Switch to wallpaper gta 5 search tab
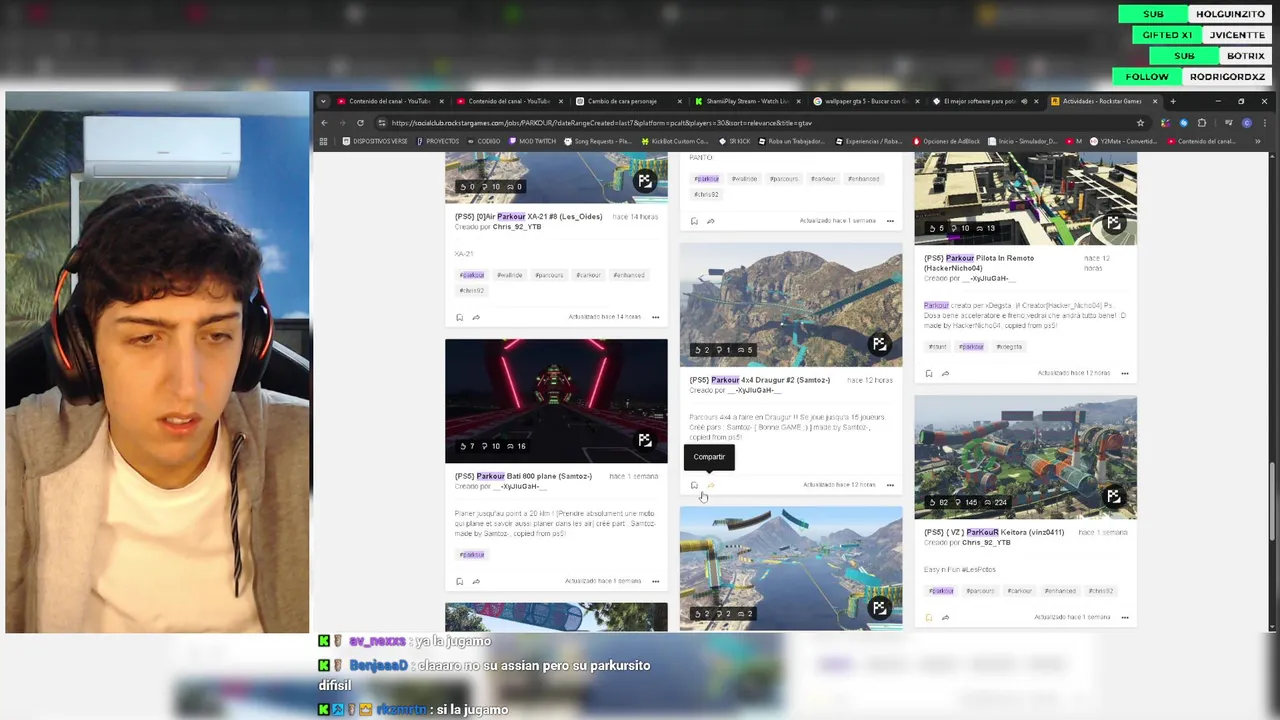1280x720 pixels. pyautogui.click(x=866, y=101)
